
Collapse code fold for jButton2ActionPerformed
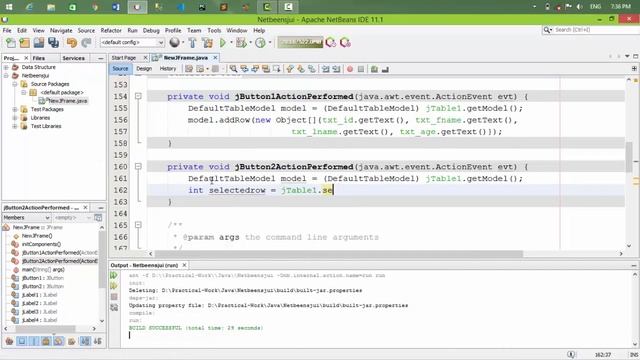tap(138, 167)
